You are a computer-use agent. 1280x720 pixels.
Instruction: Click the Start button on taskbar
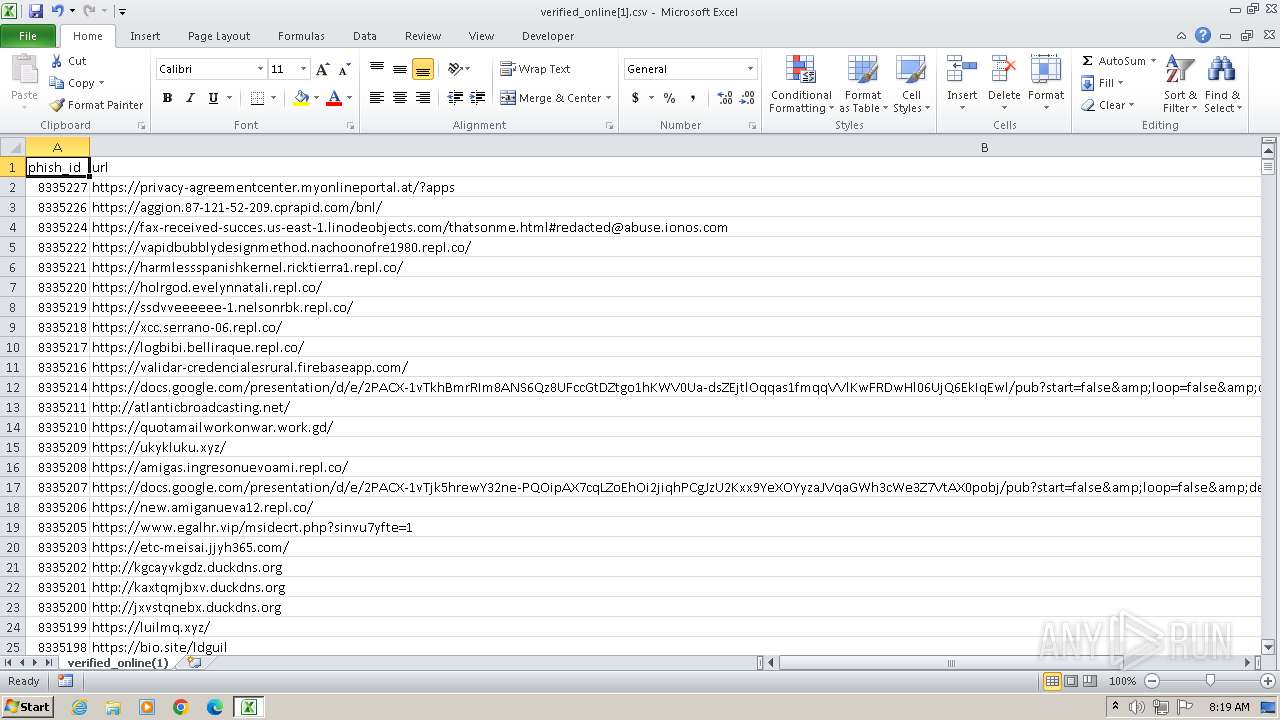(x=27, y=706)
